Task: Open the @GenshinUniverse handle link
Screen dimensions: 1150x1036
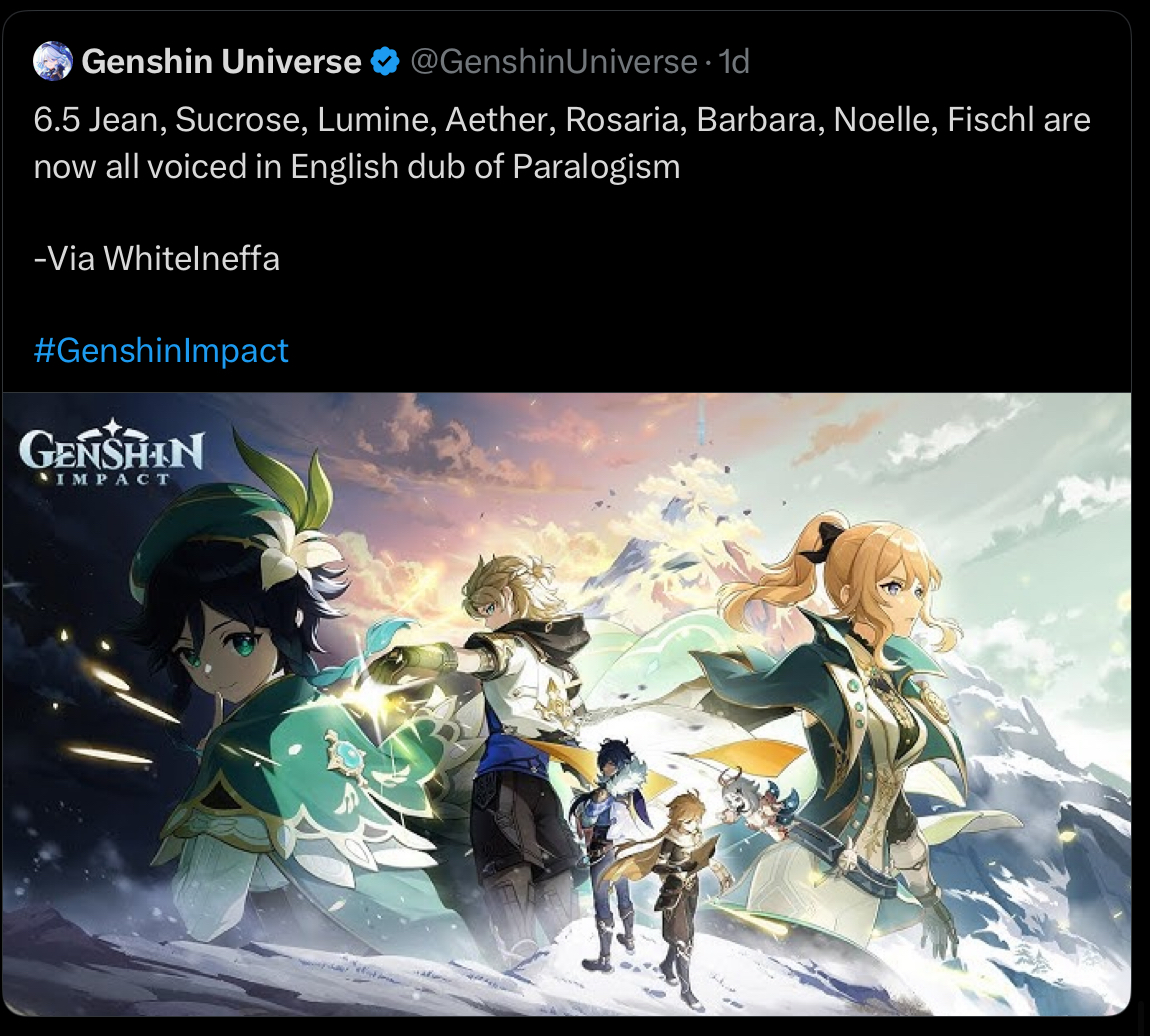Action: point(554,62)
